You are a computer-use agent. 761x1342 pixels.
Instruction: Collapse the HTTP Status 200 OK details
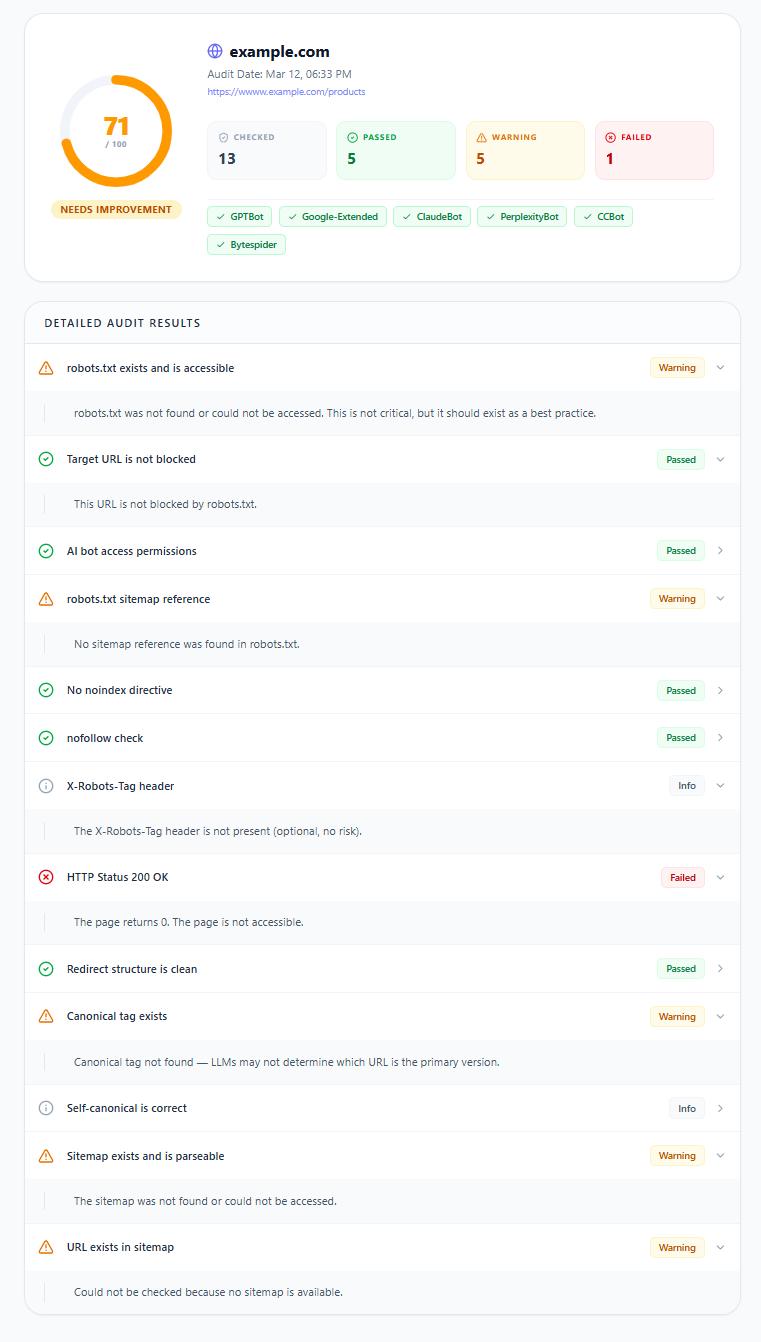[x=720, y=877]
